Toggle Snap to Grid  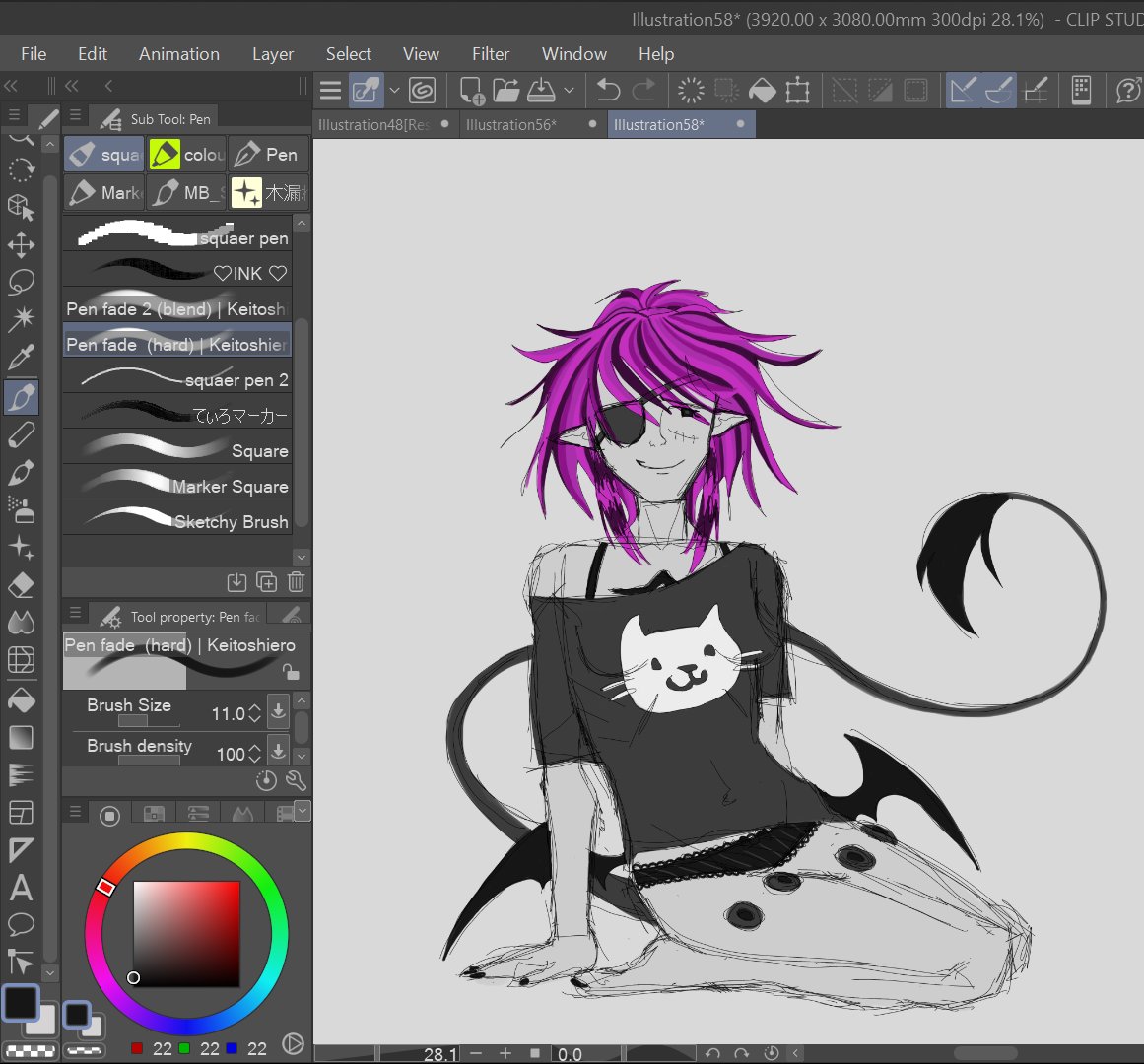coord(1036,91)
